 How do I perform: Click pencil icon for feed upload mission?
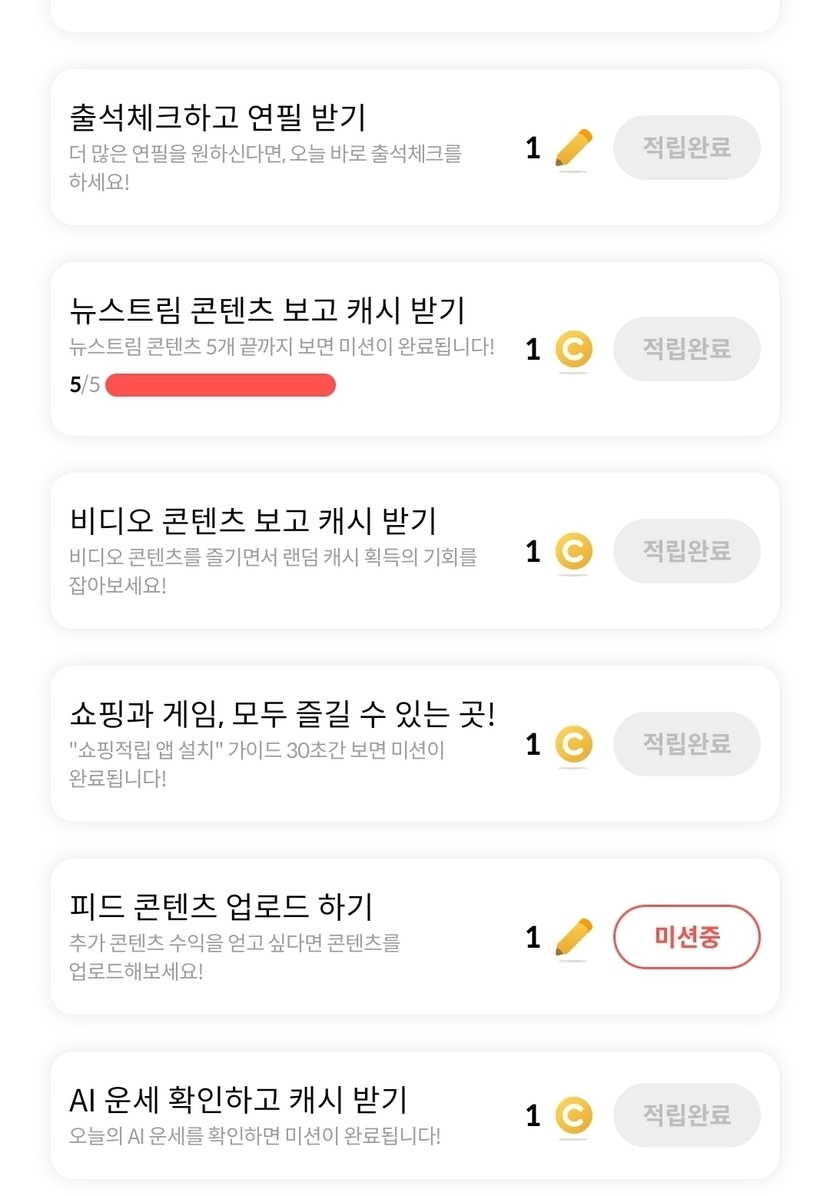[573, 937]
